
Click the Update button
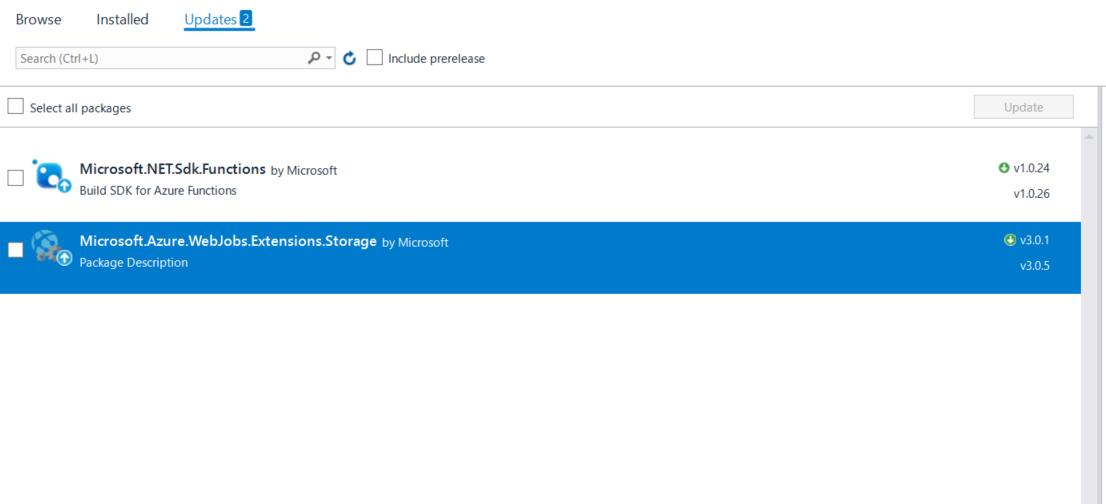(1023, 107)
